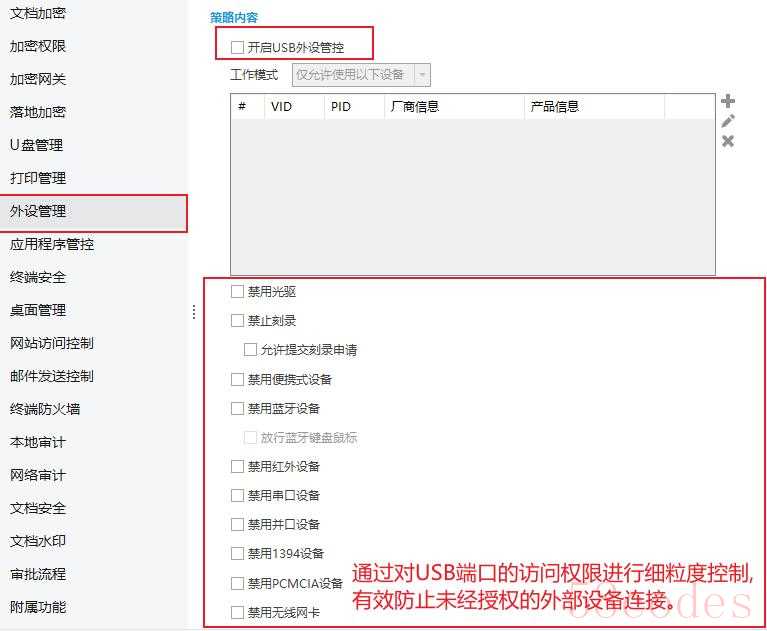Image resolution: width=767 pixels, height=631 pixels.
Task: Tick the 禁用光驱 checkbox
Action: (x=237, y=292)
